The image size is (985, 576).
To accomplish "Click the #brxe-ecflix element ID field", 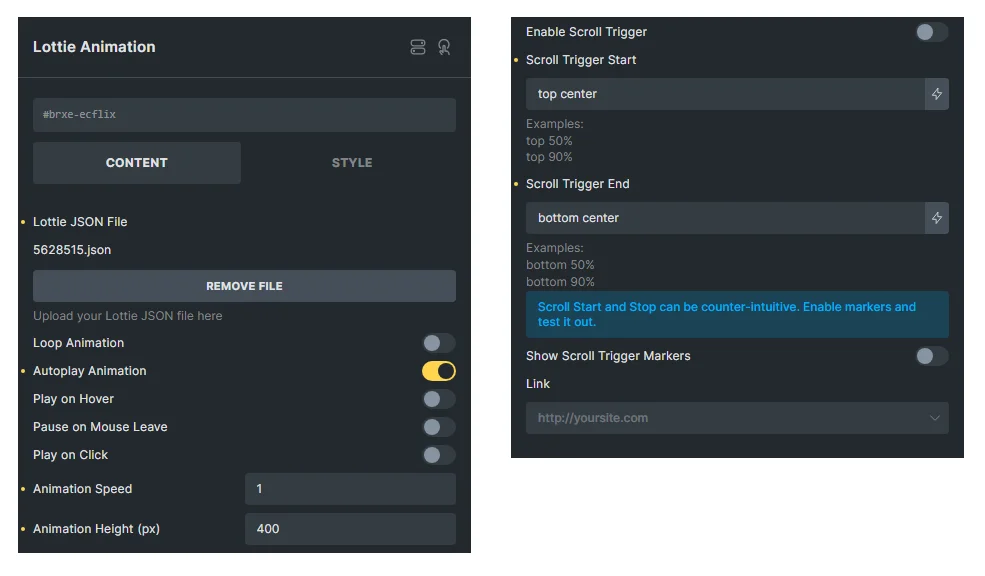I will (244, 115).
